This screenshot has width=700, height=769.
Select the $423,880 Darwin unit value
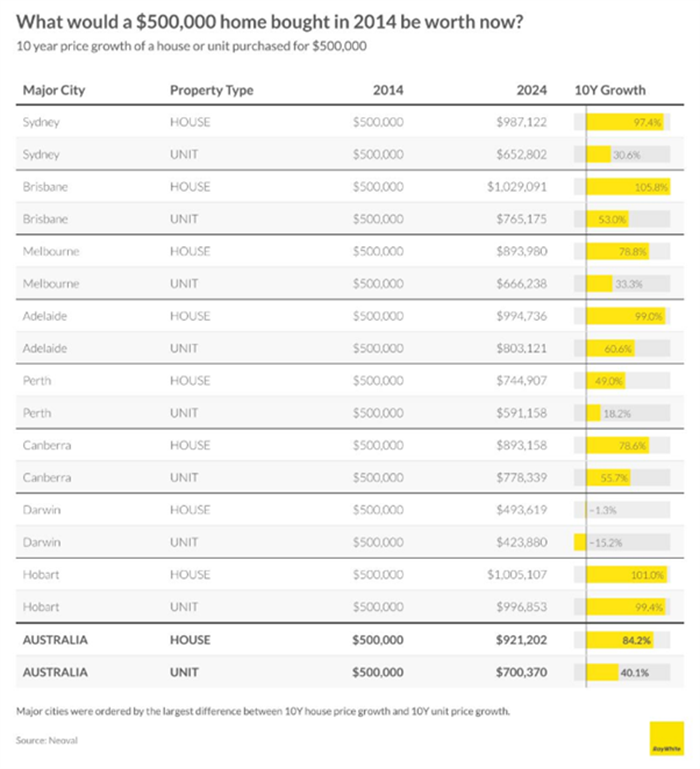point(521,542)
